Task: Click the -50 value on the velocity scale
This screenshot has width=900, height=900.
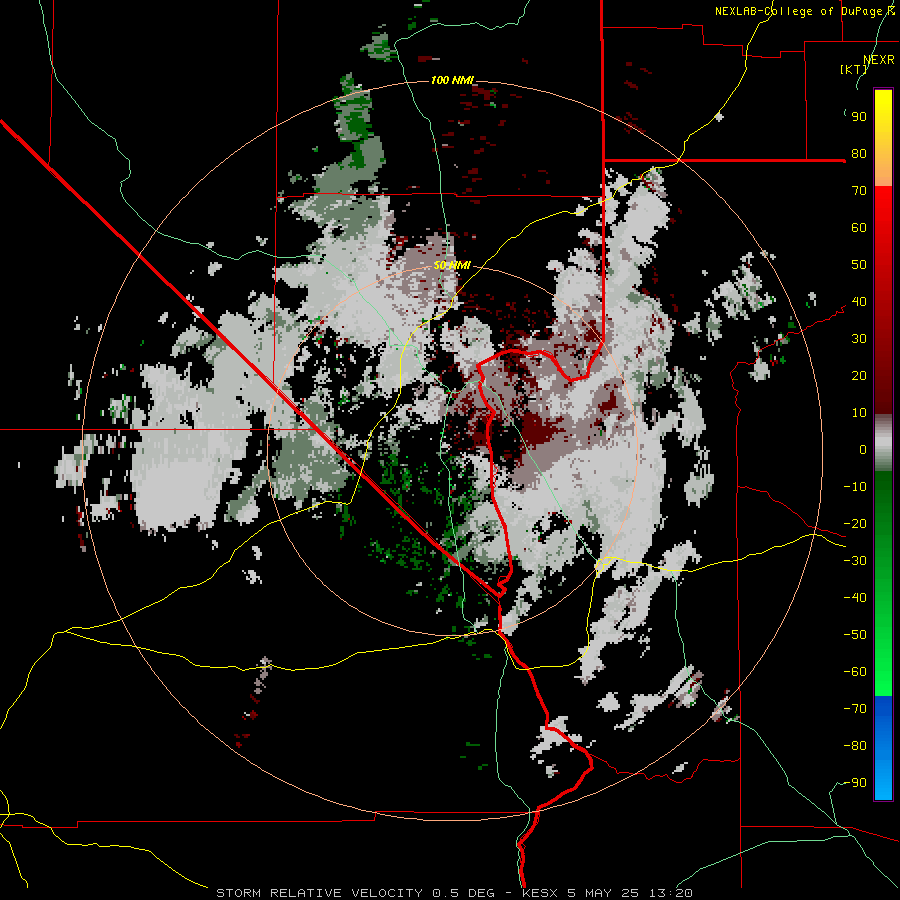Action: click(x=855, y=635)
